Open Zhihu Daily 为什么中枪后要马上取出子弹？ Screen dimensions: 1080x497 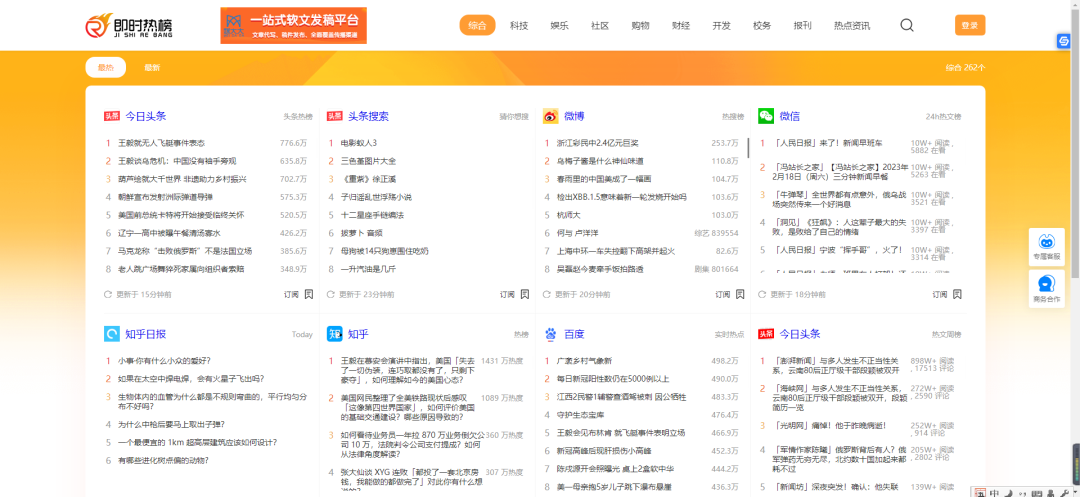(172, 424)
